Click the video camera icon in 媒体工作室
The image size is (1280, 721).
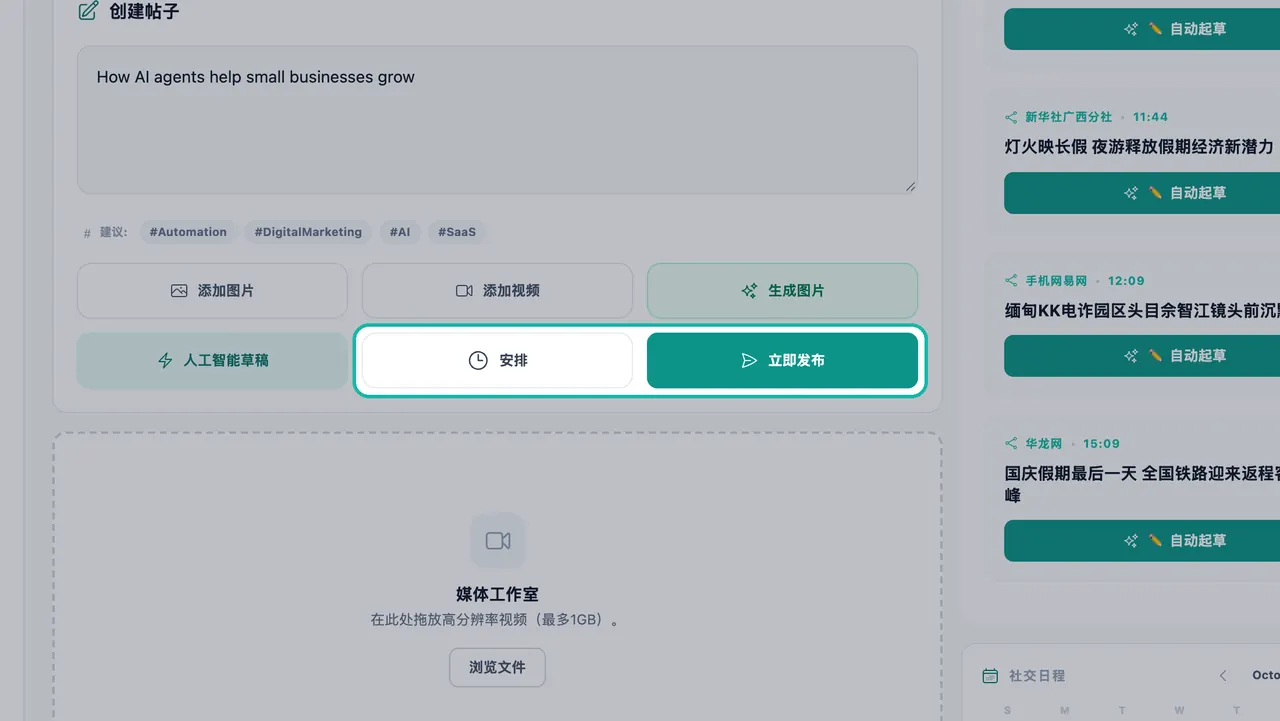[x=498, y=541]
